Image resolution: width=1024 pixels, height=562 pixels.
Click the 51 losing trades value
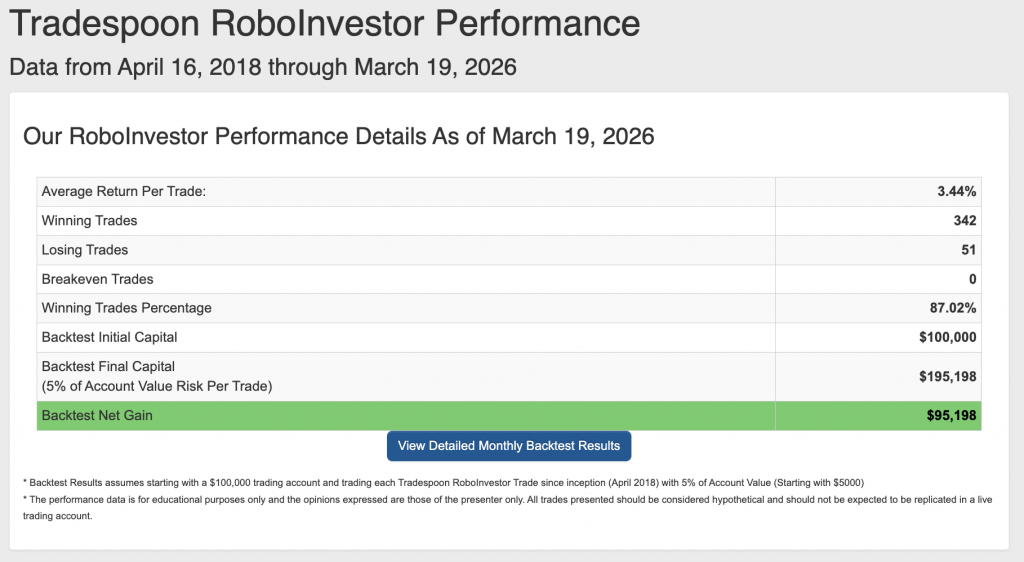click(x=969, y=250)
